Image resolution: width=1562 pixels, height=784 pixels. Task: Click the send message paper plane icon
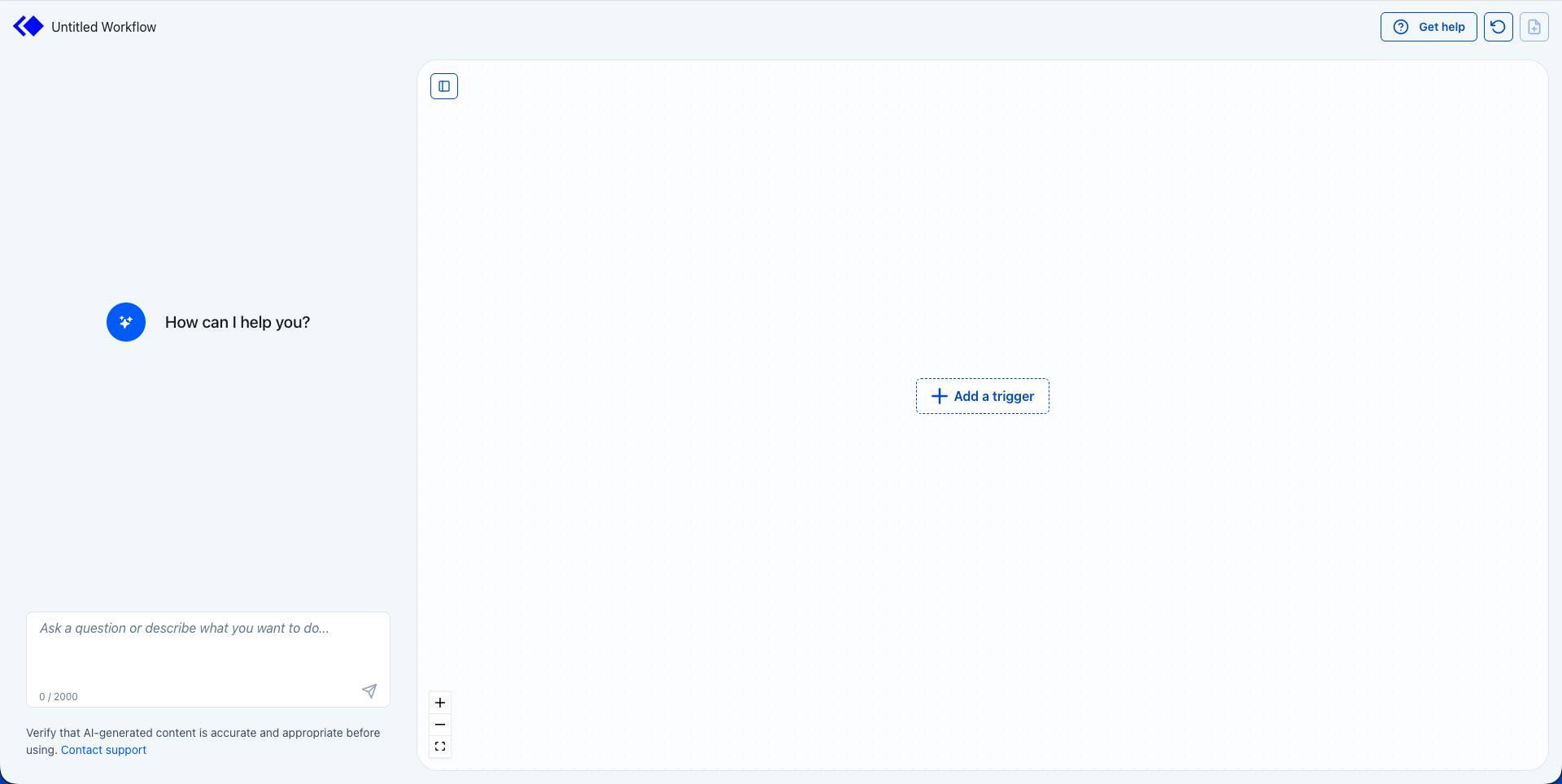click(x=369, y=690)
